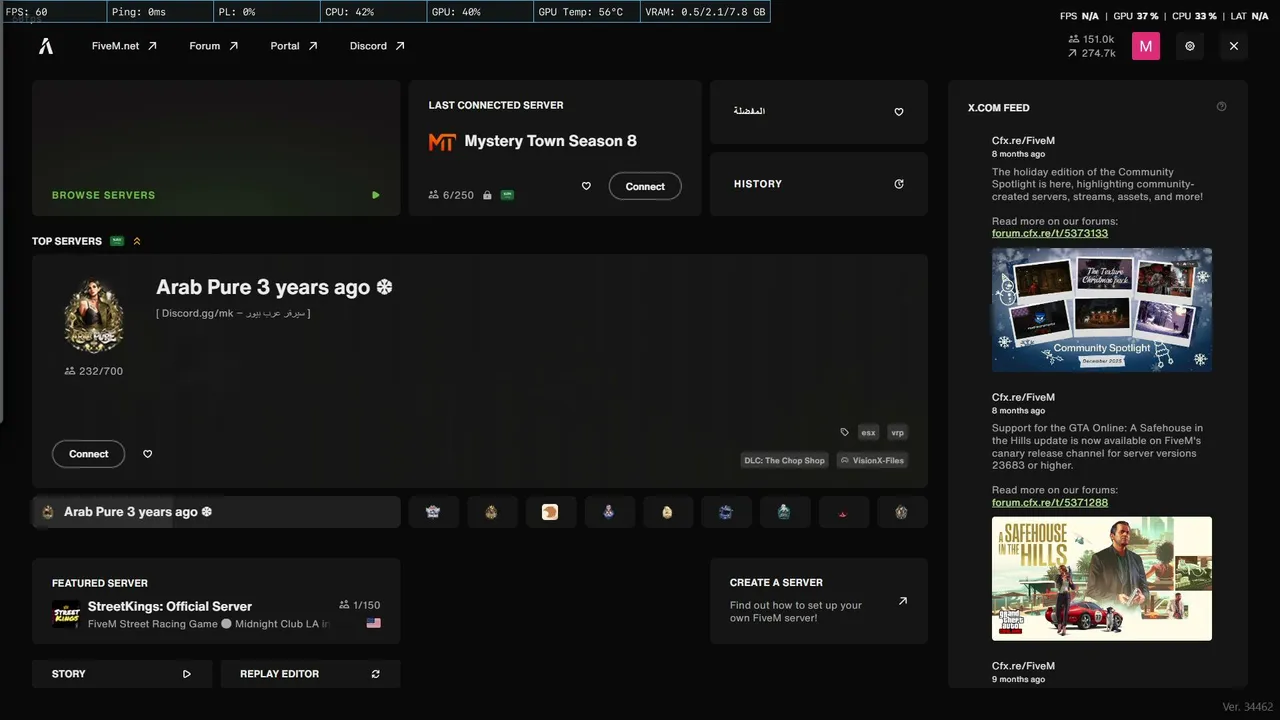Viewport: 1280px width, 720px height.
Task: Click the Ver. 34462 version label
Action: point(1248,707)
